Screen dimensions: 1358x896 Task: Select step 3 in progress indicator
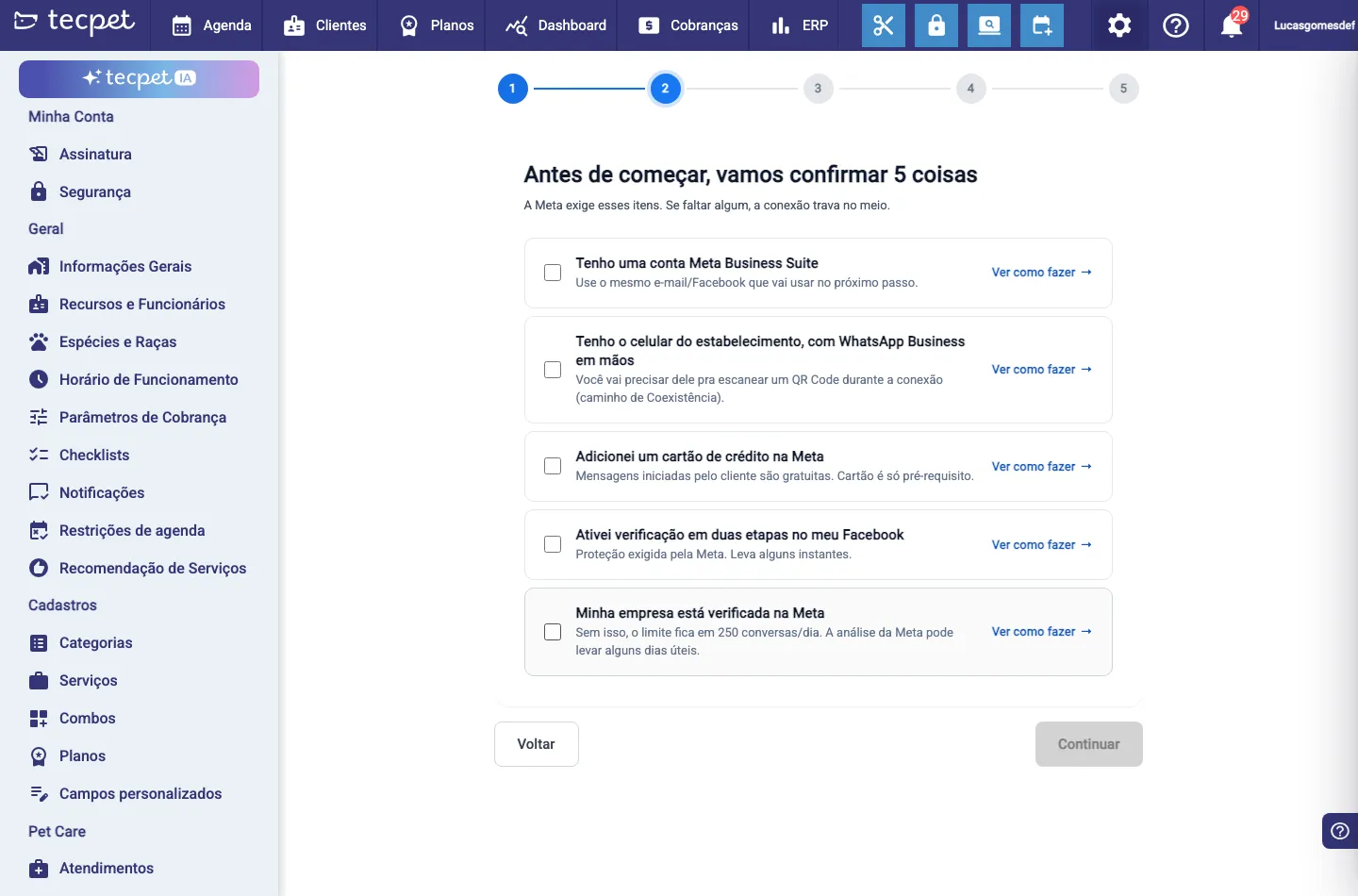coord(818,89)
